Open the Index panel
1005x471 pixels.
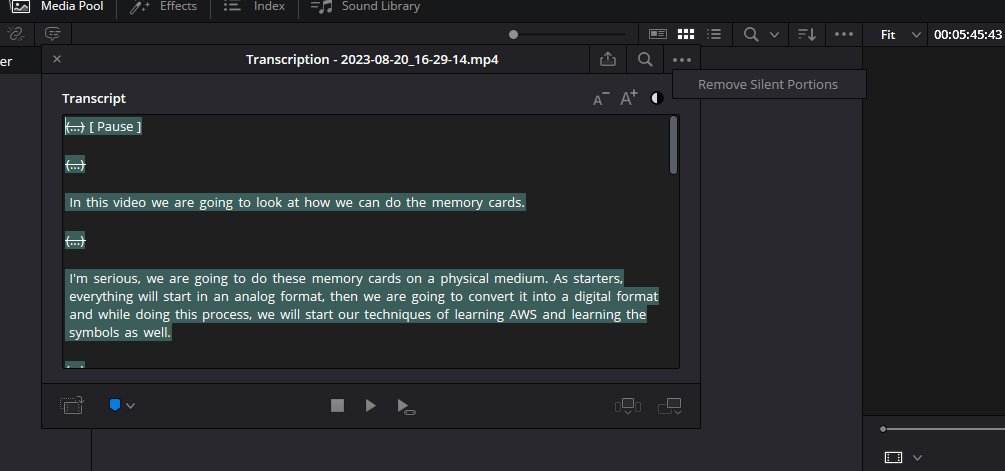coord(254,6)
